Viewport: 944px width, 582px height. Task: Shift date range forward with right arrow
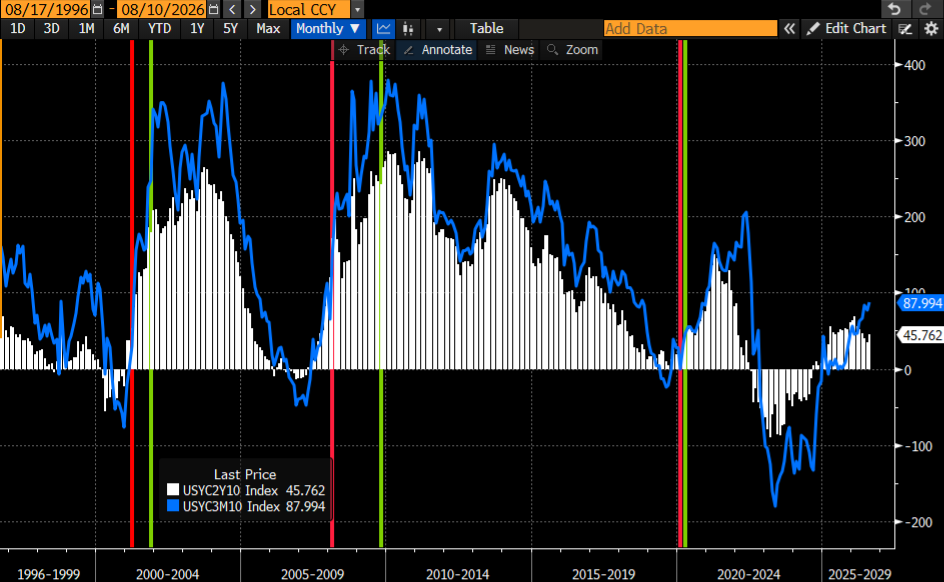coord(253,10)
